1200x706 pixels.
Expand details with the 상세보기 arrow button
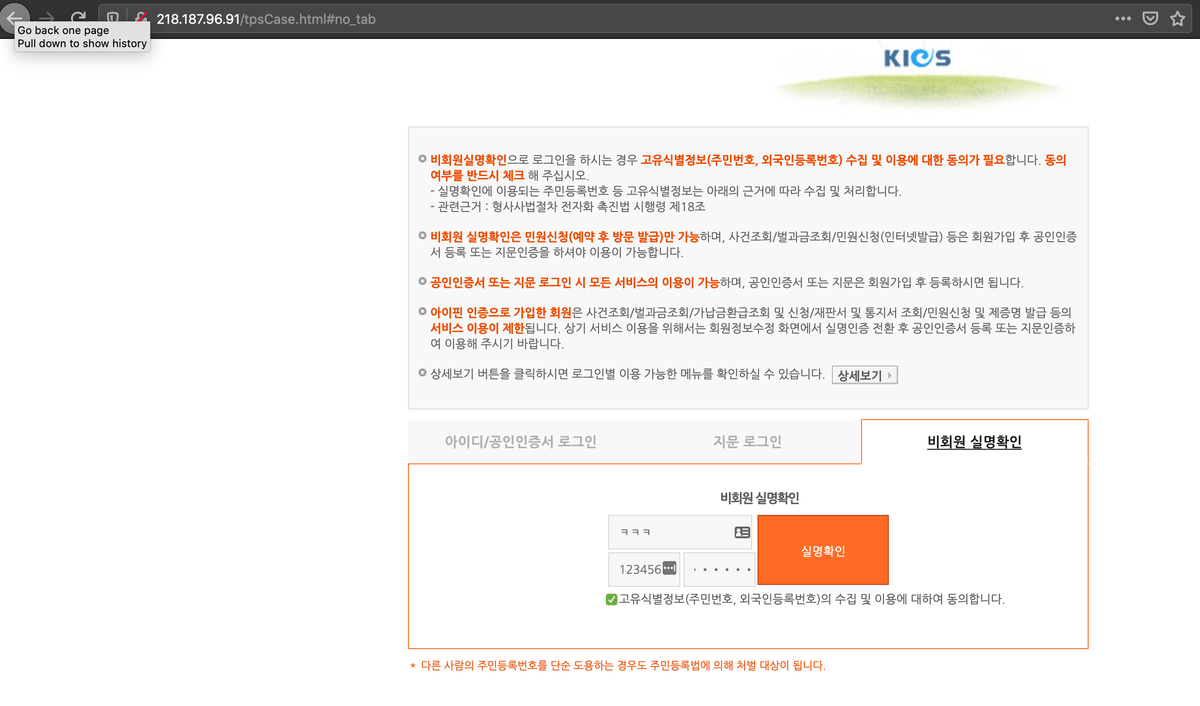point(865,375)
